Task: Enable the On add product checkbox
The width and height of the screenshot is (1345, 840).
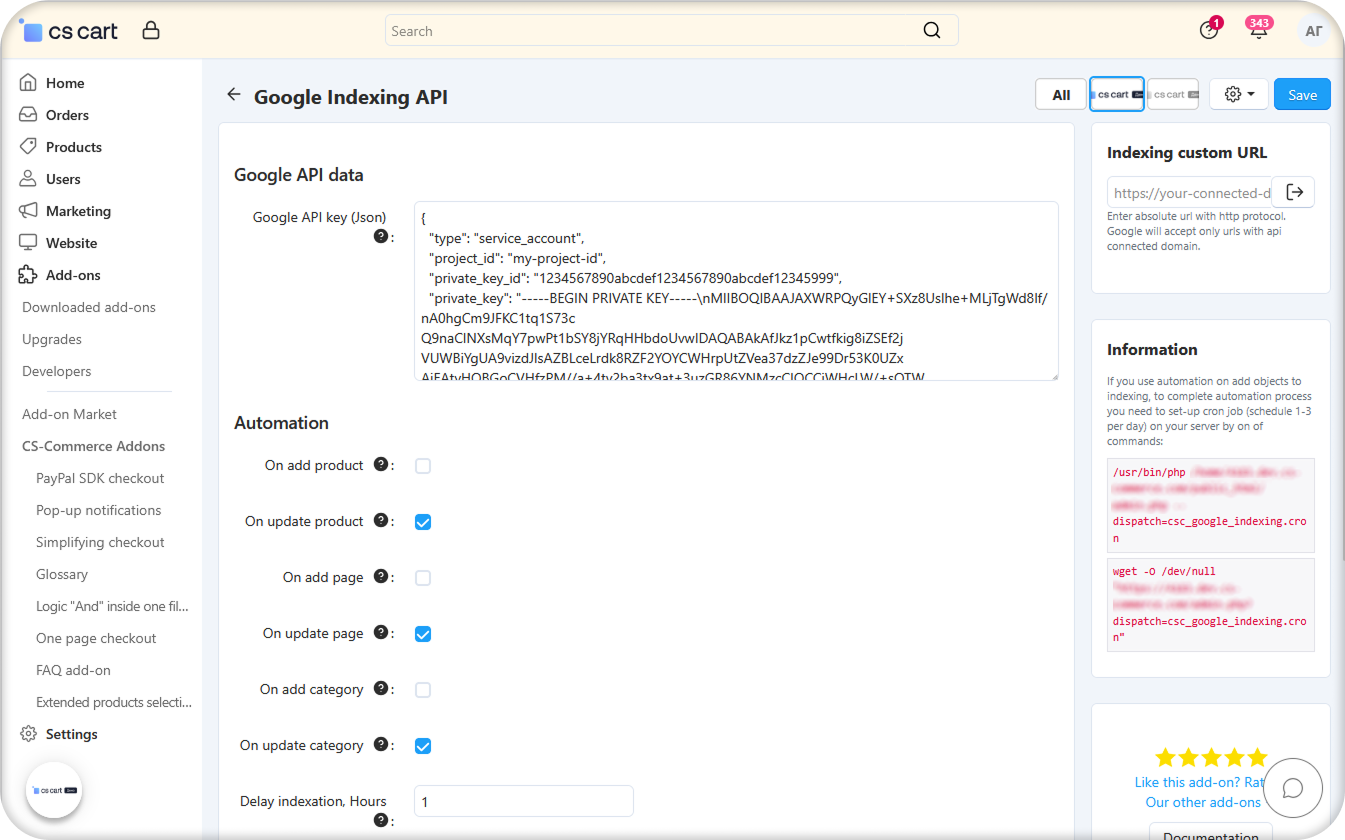Action: coord(423,466)
